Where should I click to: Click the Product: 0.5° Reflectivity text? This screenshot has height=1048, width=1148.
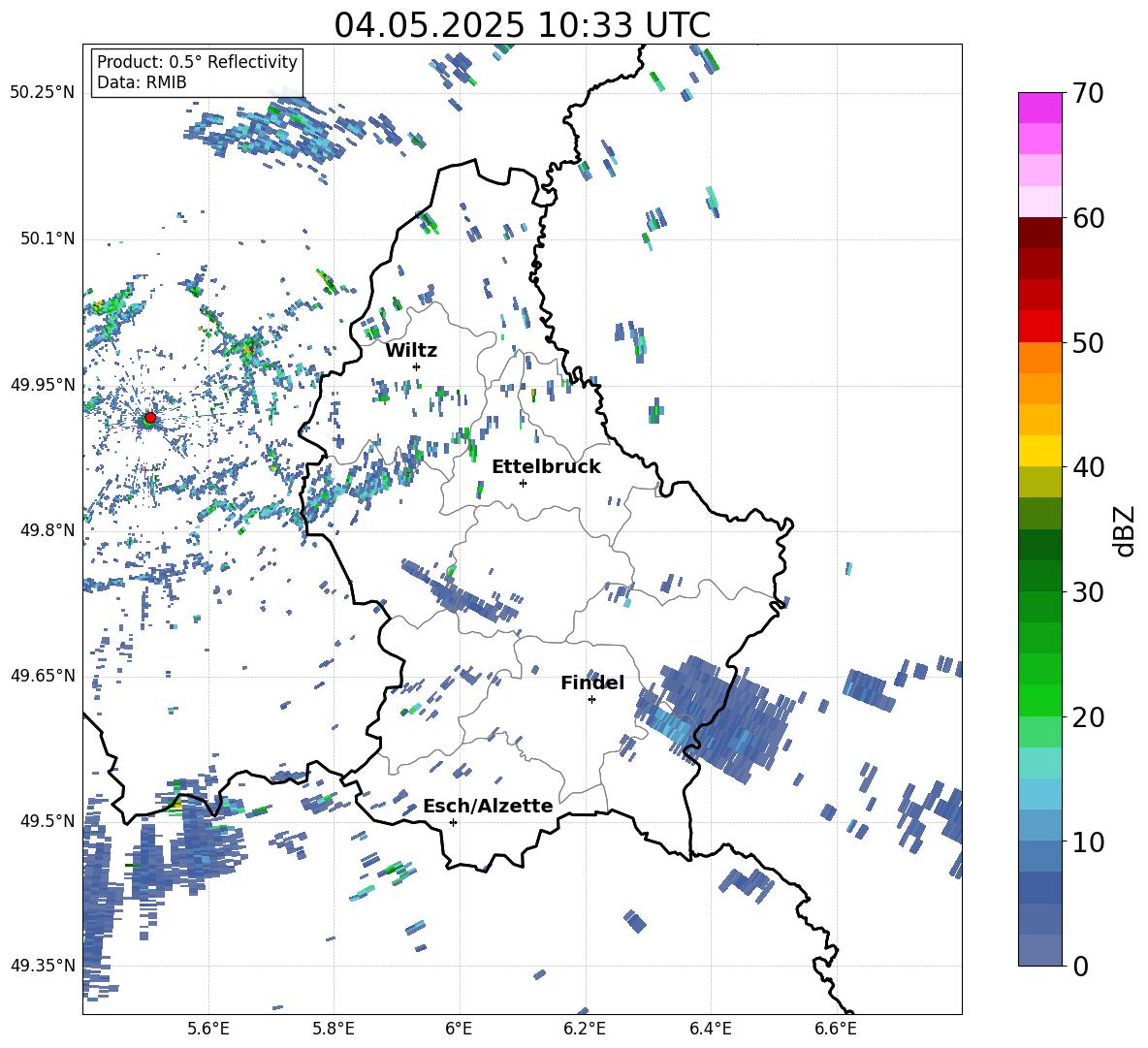click(x=197, y=61)
